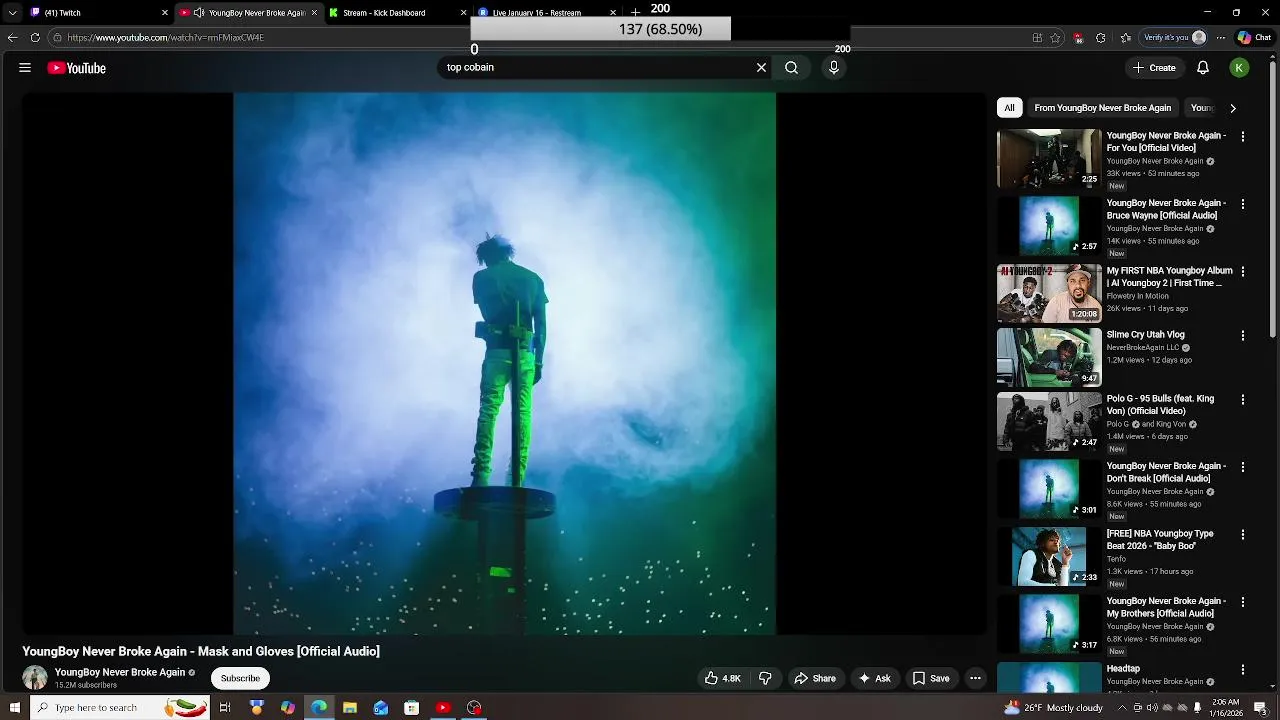Open Windows notification center icon
This screenshot has width=1280, height=720.
[x=1260, y=708]
